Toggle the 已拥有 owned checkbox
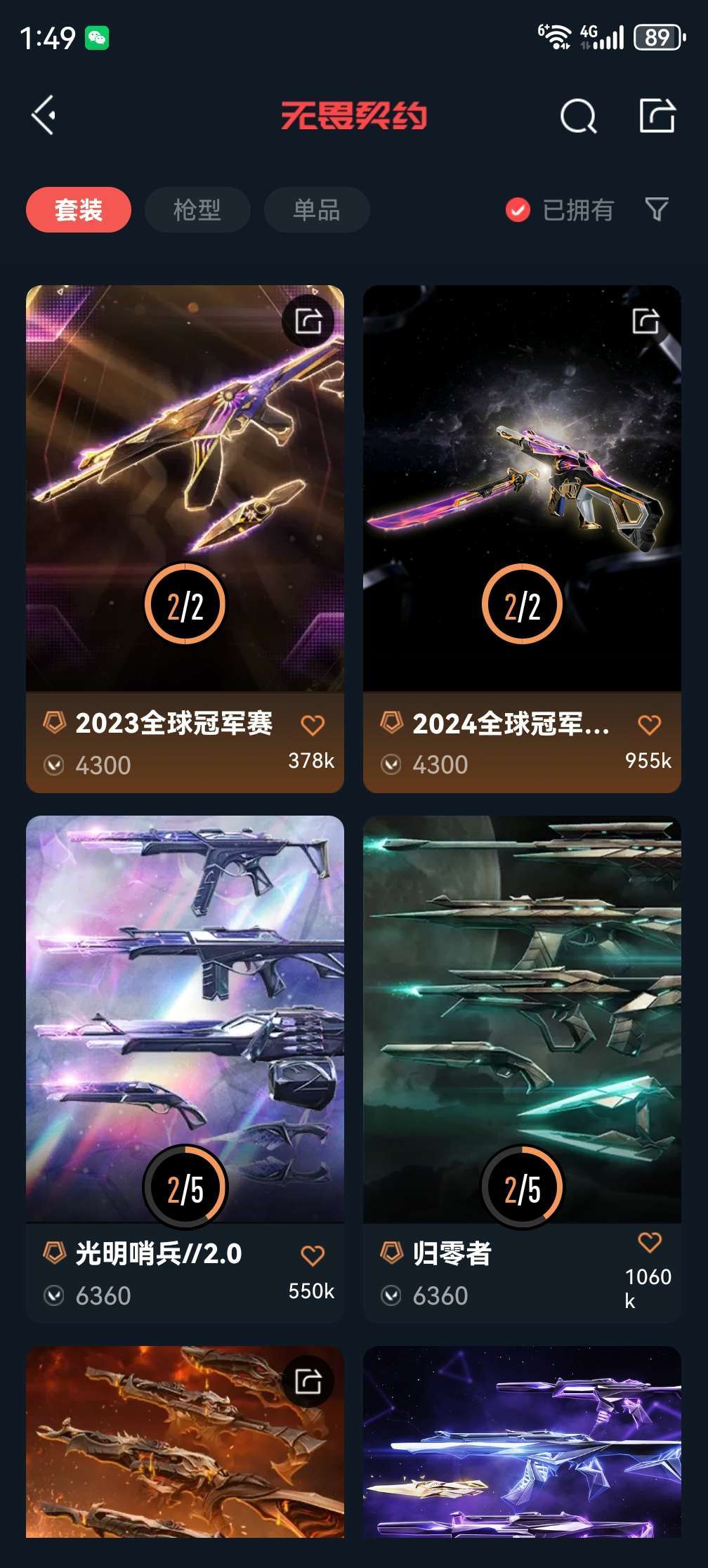 (518, 209)
